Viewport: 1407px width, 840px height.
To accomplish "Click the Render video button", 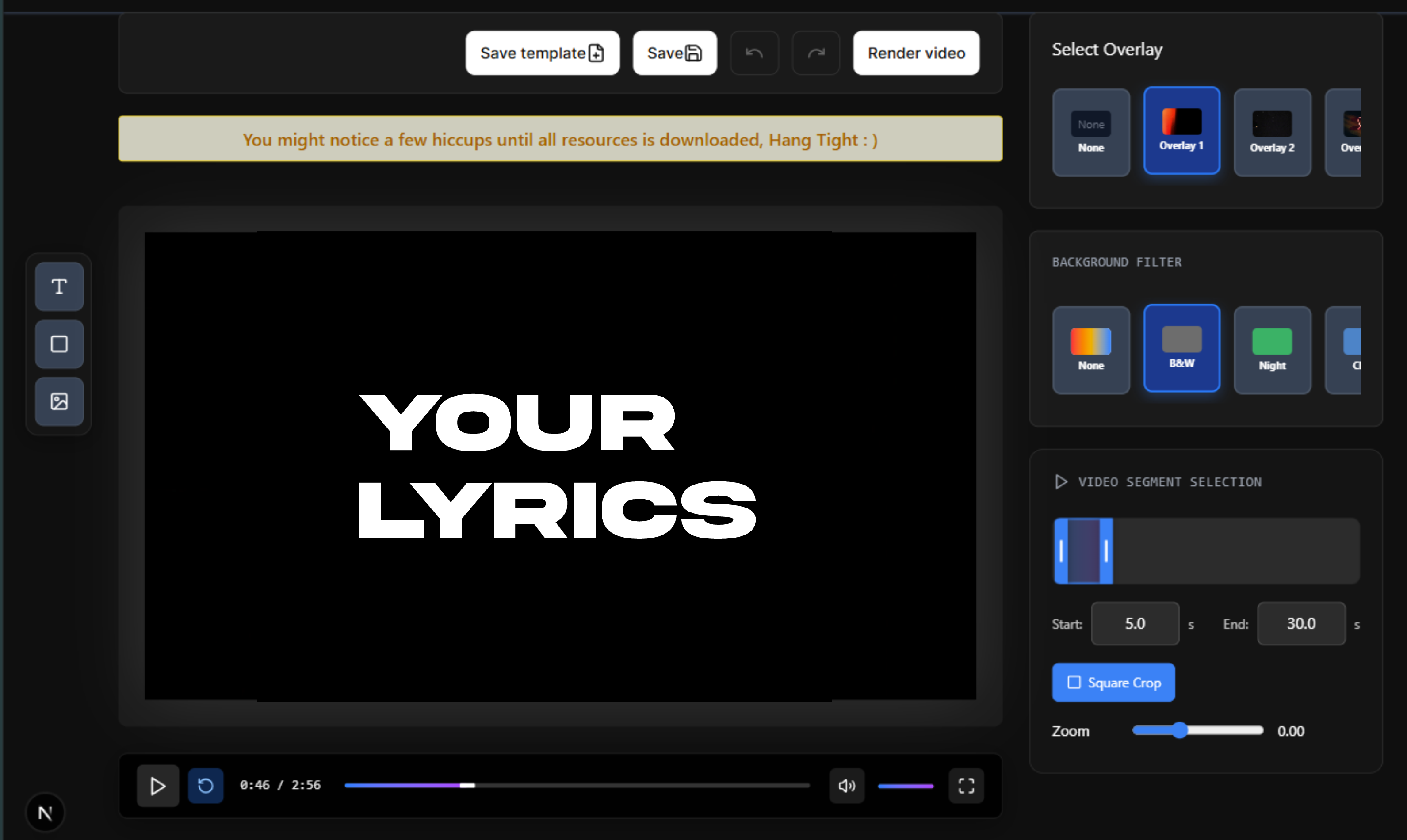I will pos(916,53).
